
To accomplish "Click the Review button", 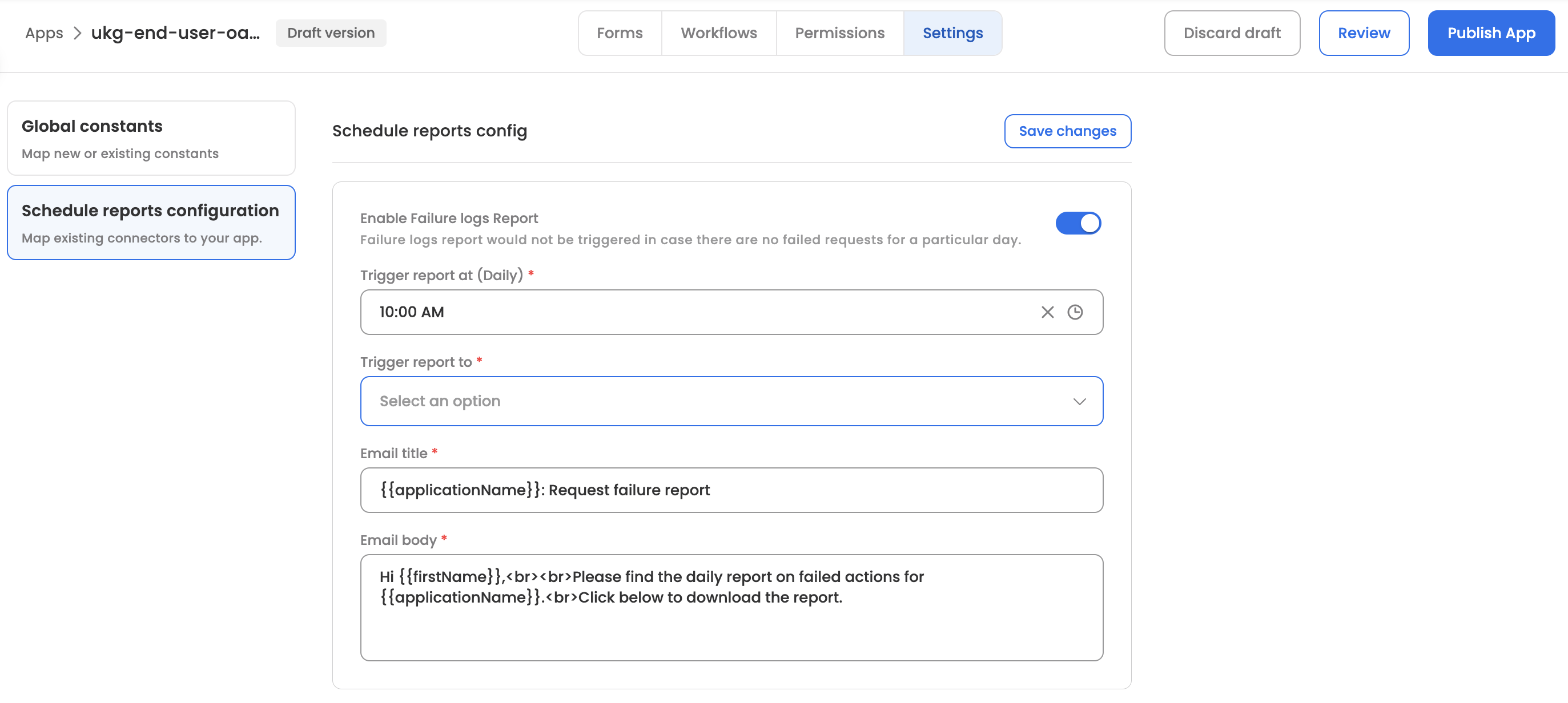I will pyautogui.click(x=1364, y=33).
